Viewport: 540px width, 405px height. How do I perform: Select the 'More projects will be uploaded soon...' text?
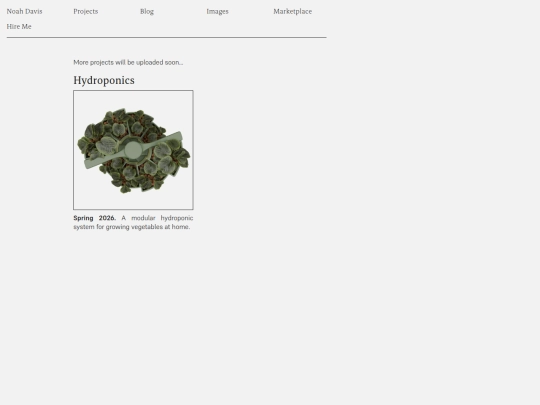[x=128, y=62]
